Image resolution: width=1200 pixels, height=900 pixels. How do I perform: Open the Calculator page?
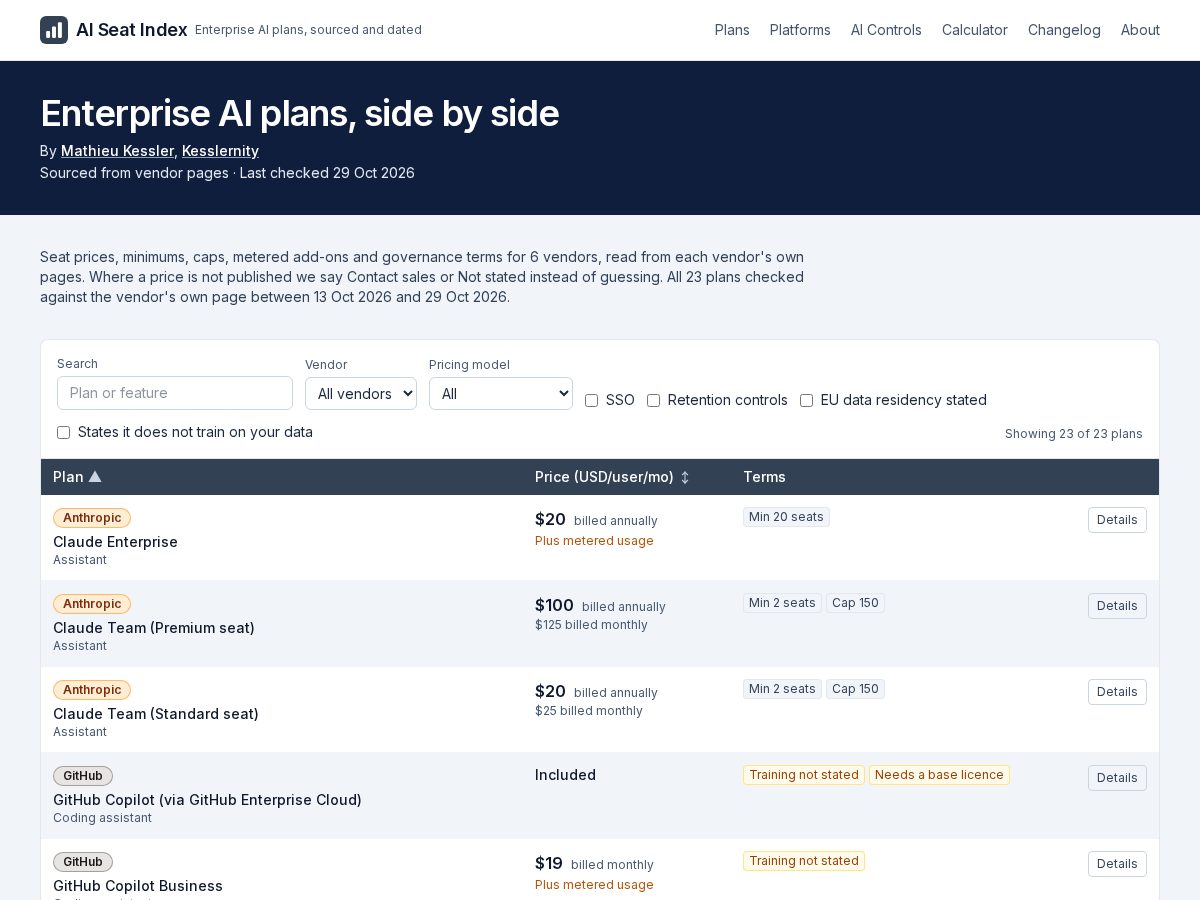(x=975, y=30)
